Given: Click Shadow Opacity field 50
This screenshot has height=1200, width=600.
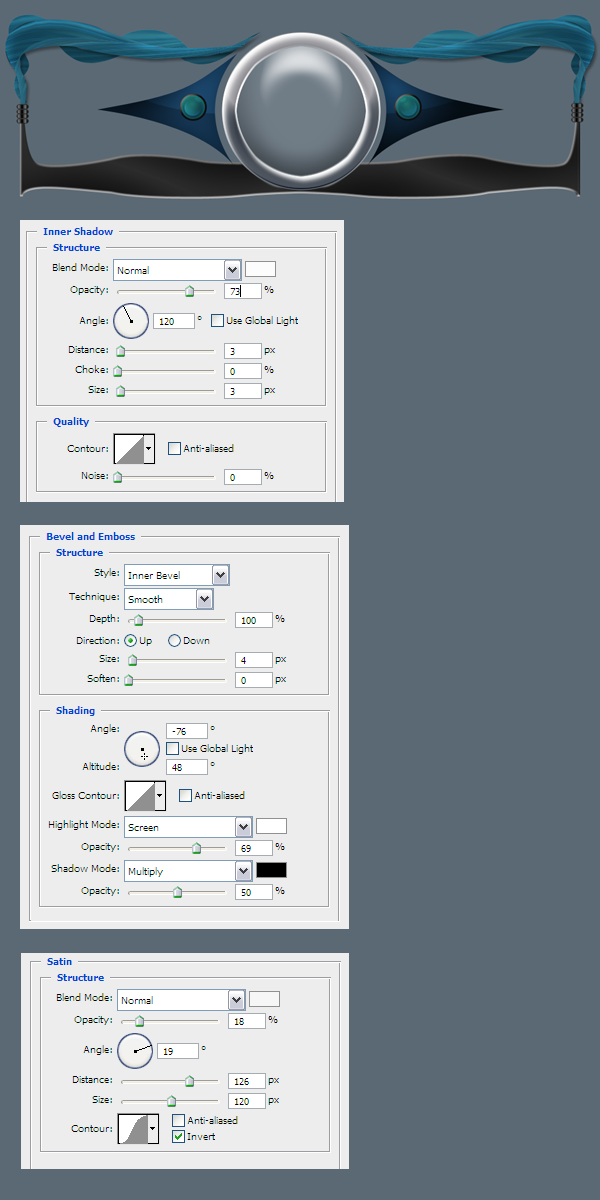Looking at the screenshot, I should tap(254, 892).
